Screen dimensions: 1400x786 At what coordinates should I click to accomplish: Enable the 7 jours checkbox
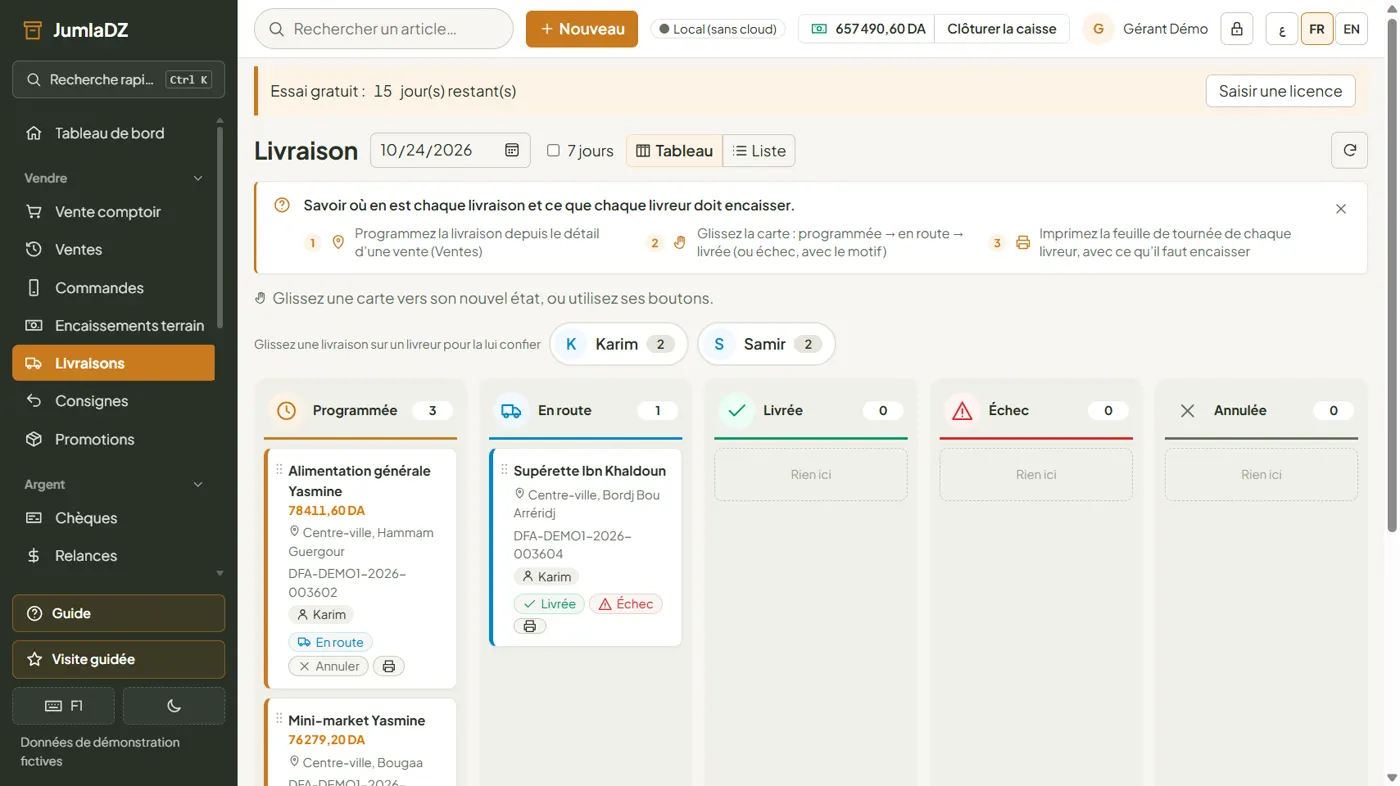[553, 150]
